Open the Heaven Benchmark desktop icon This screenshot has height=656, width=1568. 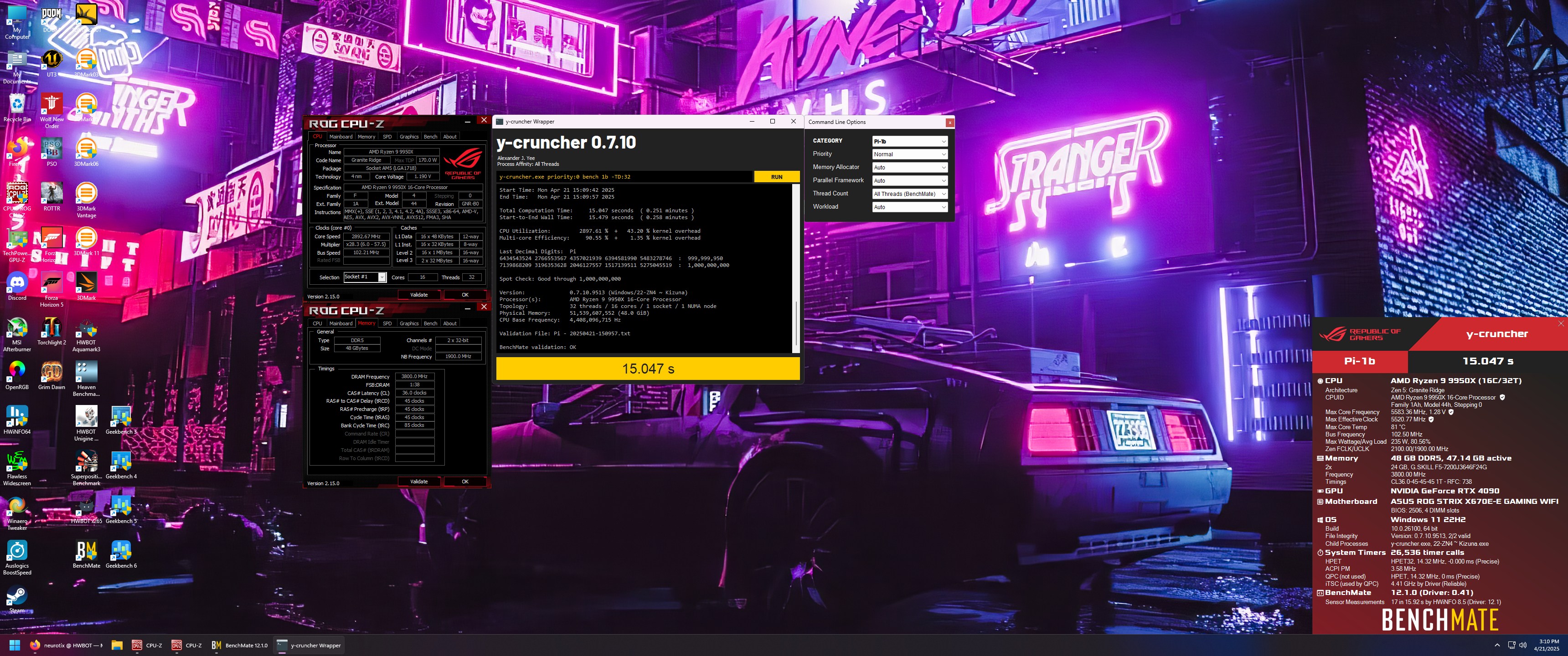click(86, 379)
